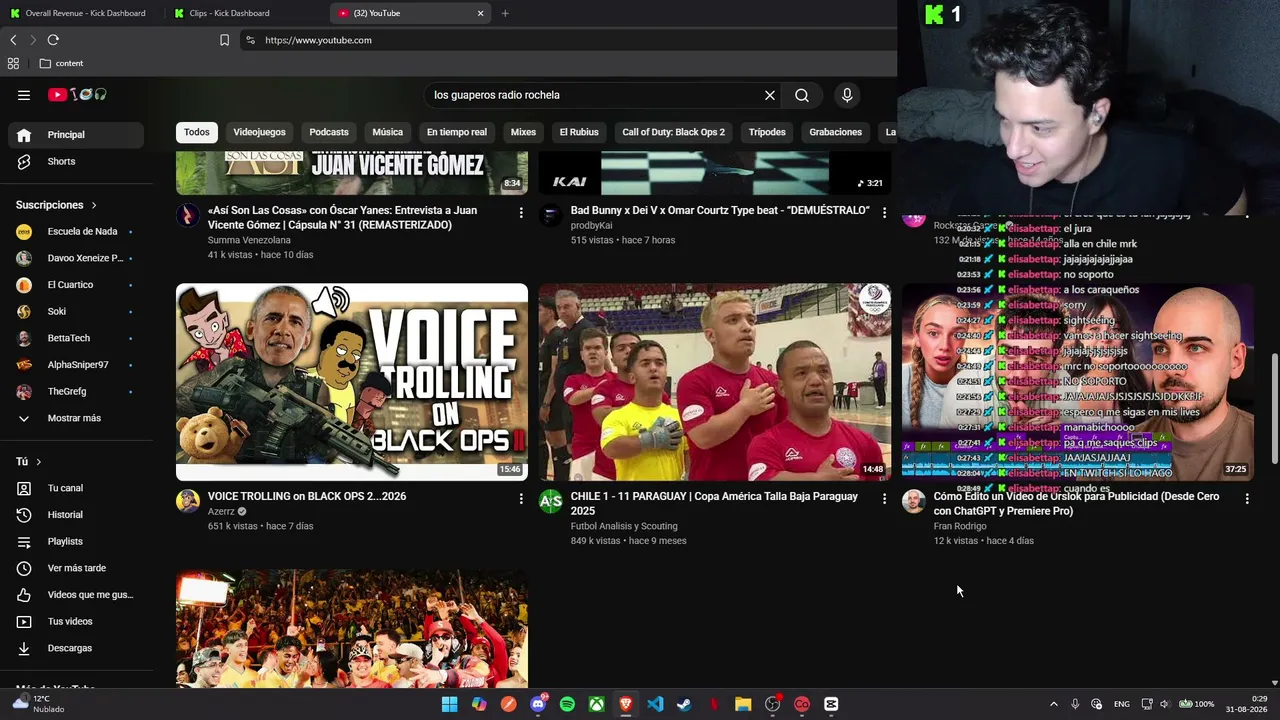
Task: Open options menu for Juan Vicente Gómez video
Action: coord(521,213)
